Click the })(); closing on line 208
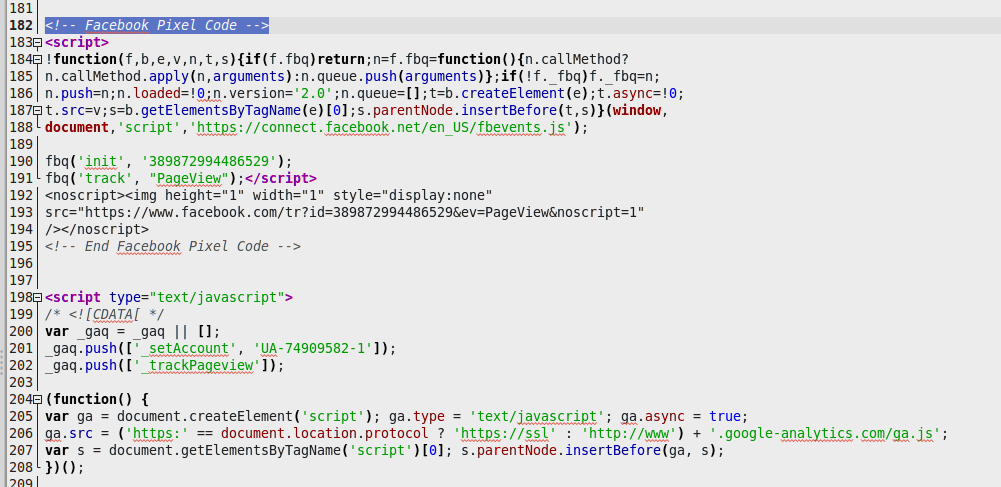This screenshot has height=487, width=1001. [x=64, y=468]
